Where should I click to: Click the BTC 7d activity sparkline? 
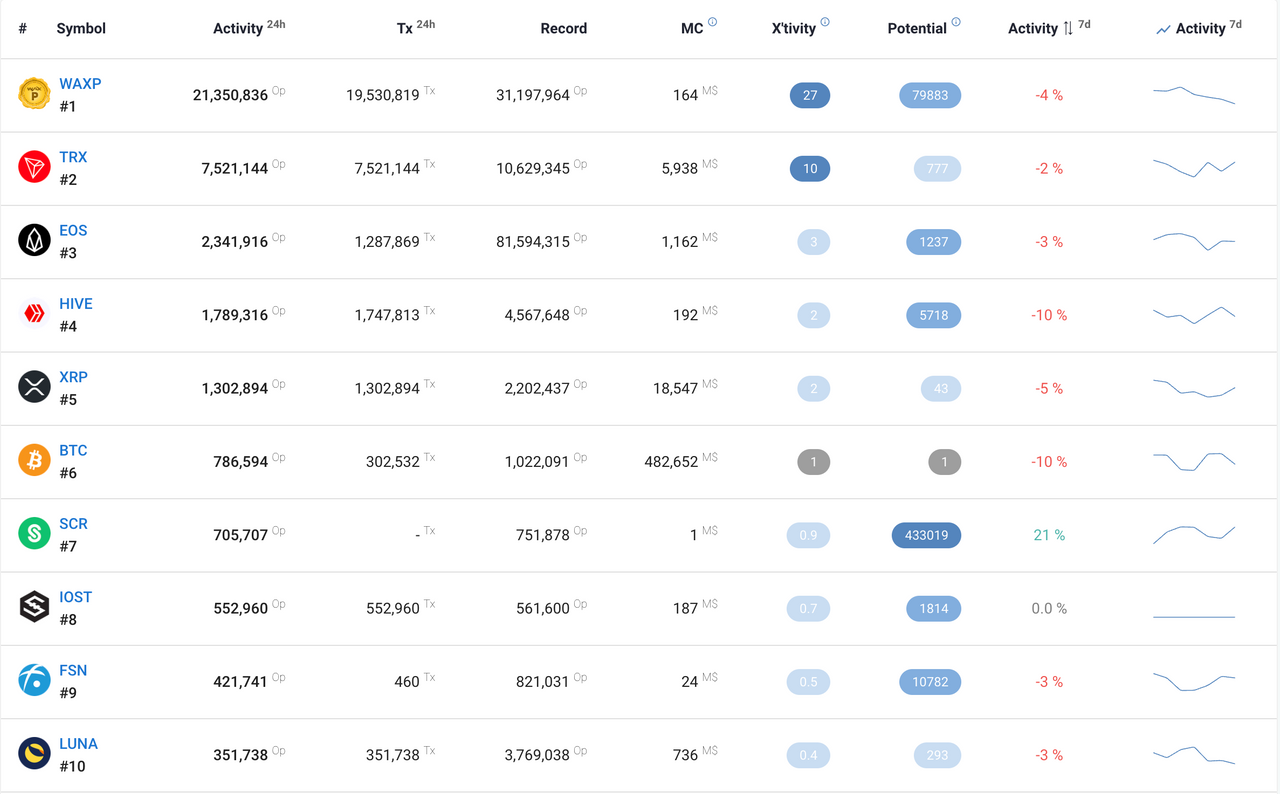[1194, 461]
